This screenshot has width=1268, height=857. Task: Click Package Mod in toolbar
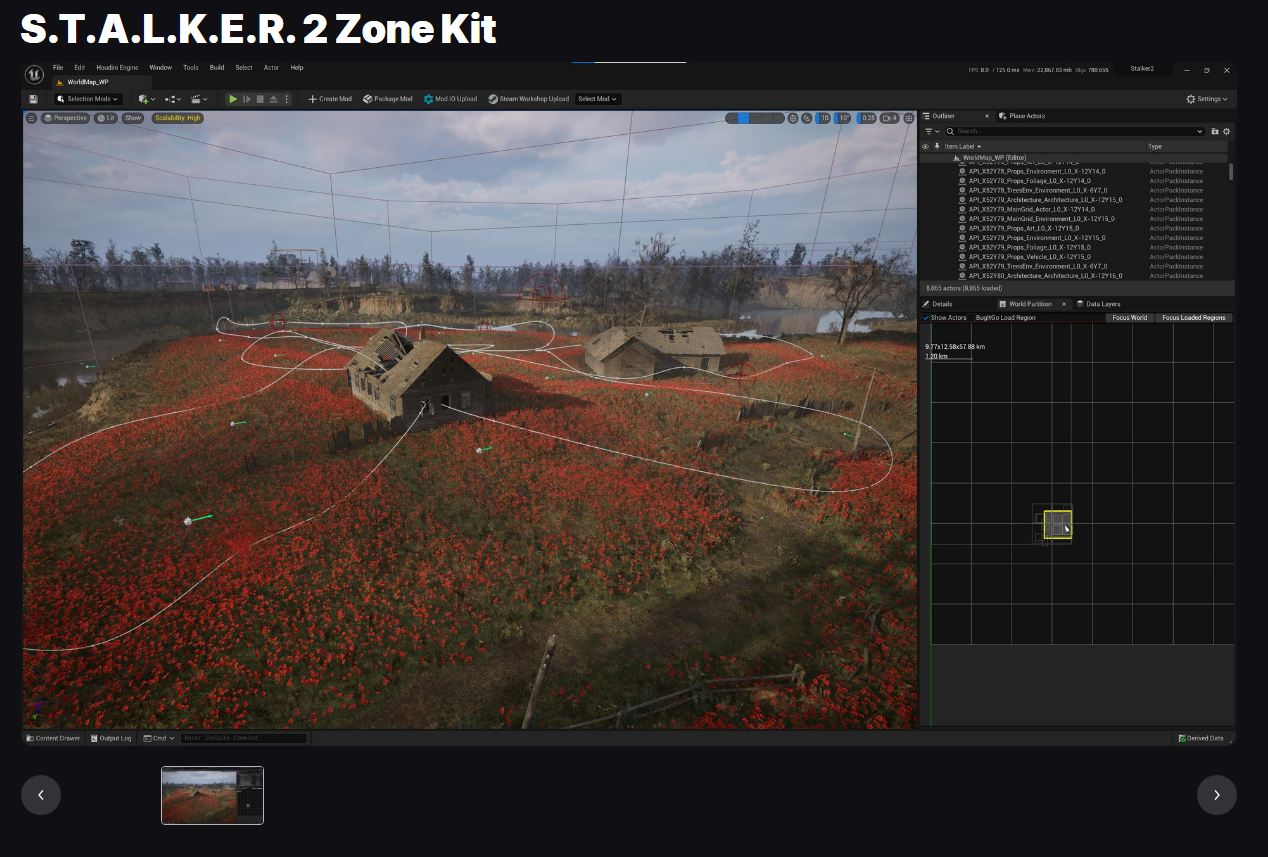tap(387, 99)
